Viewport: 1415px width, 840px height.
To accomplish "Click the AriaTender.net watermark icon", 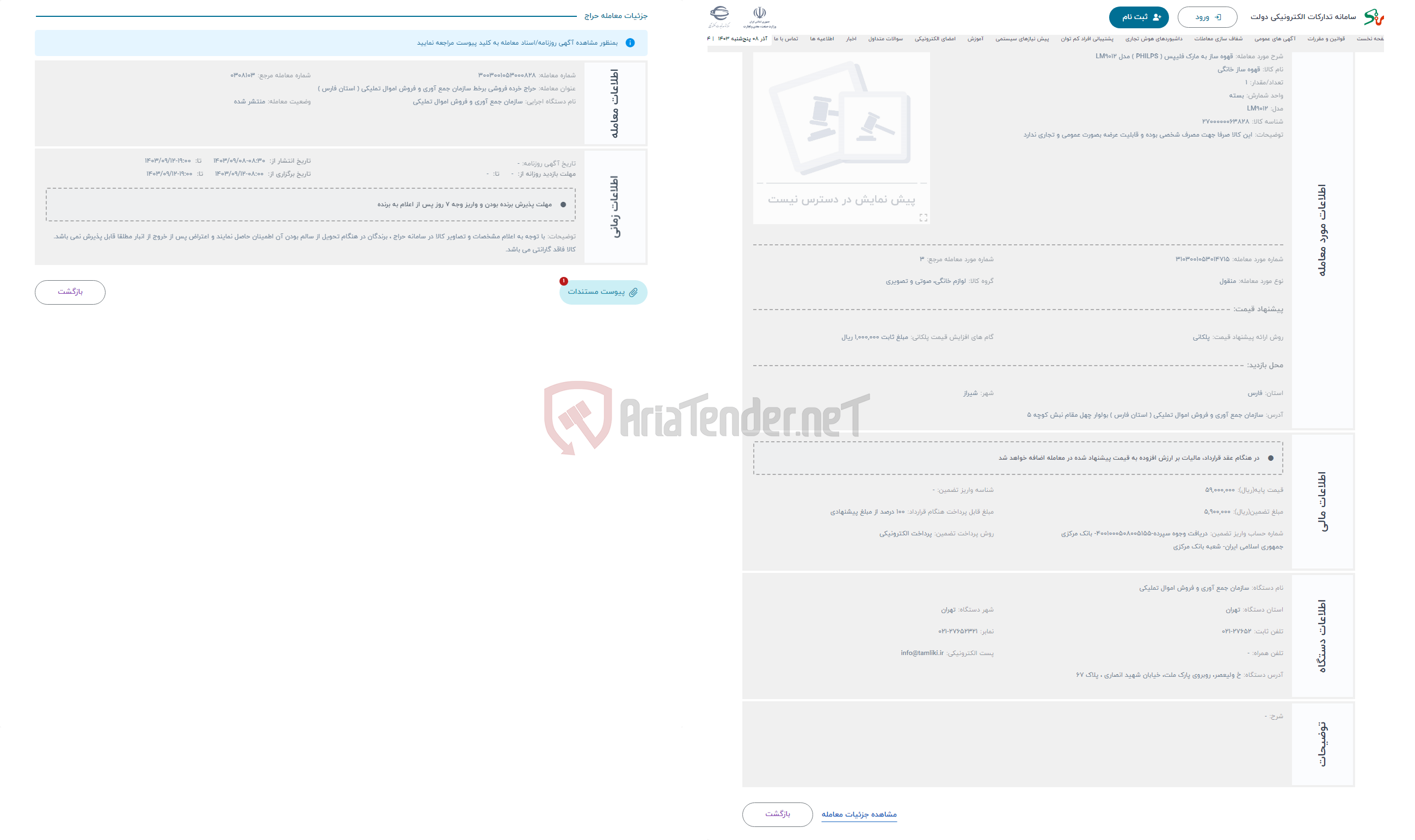I will (570, 415).
